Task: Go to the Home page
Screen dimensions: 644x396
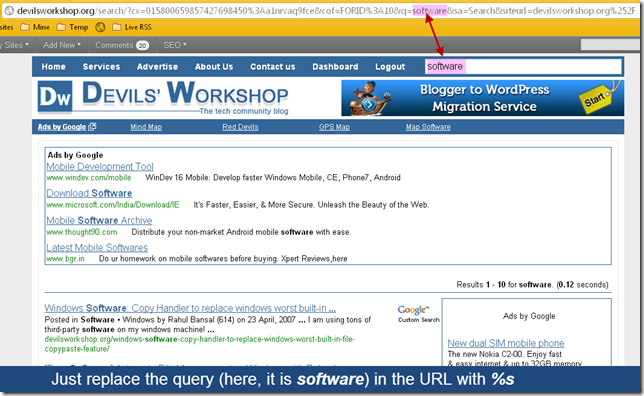Action: (x=53, y=67)
